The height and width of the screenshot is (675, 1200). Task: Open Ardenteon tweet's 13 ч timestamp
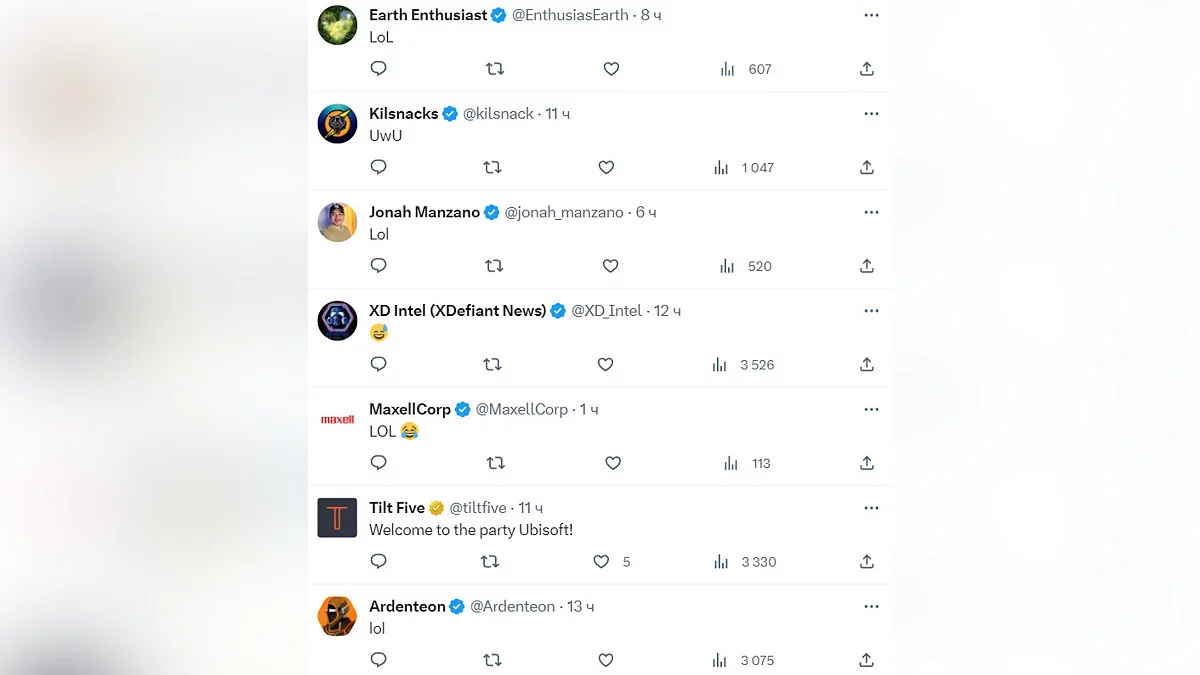(x=580, y=606)
